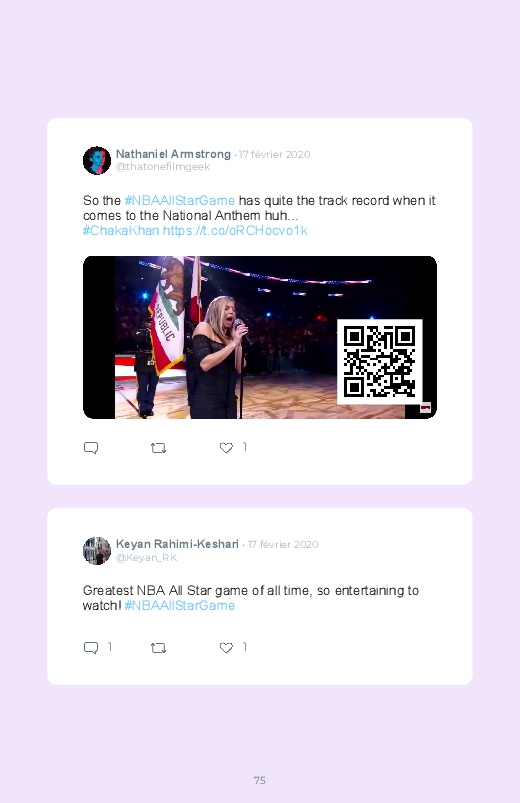Click the @thatonefilmgeek handle

pos(163,167)
